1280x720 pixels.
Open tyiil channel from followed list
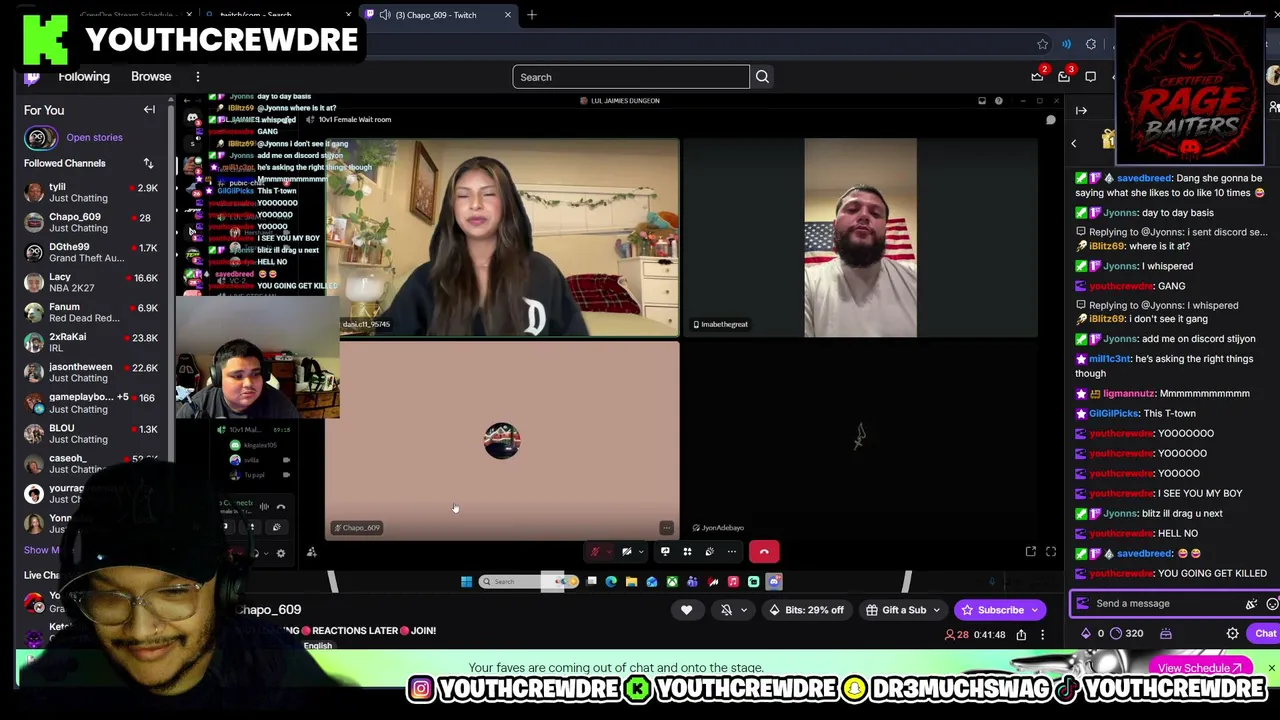[x=92, y=192]
